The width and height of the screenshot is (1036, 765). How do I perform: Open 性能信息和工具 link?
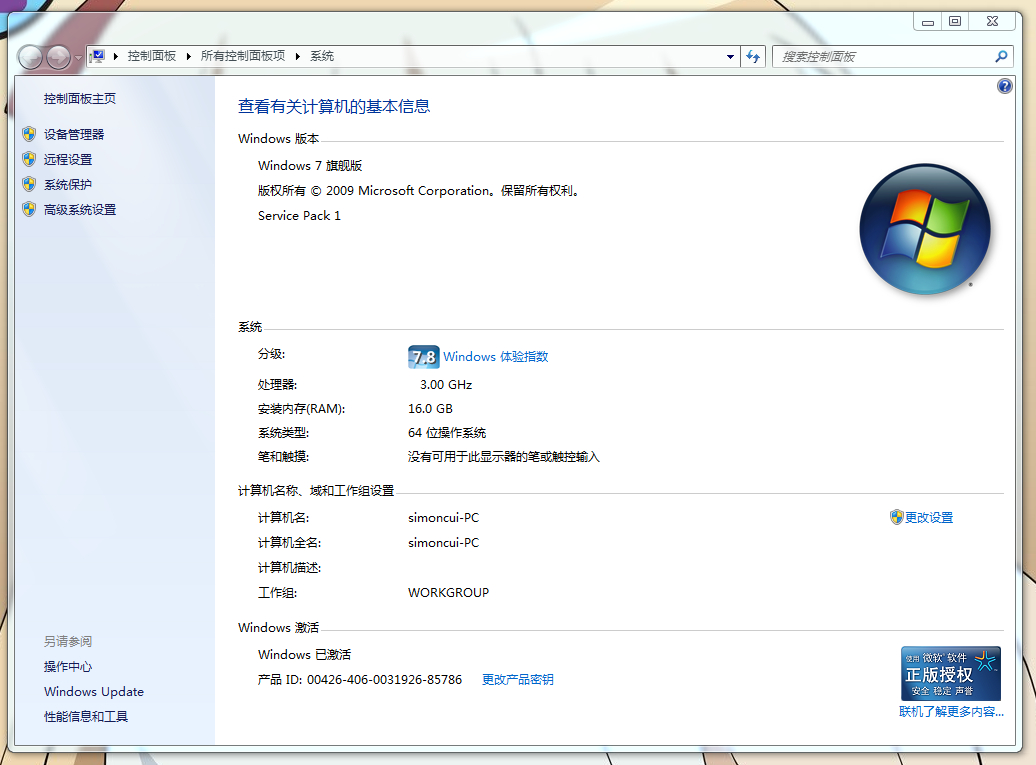pos(86,717)
